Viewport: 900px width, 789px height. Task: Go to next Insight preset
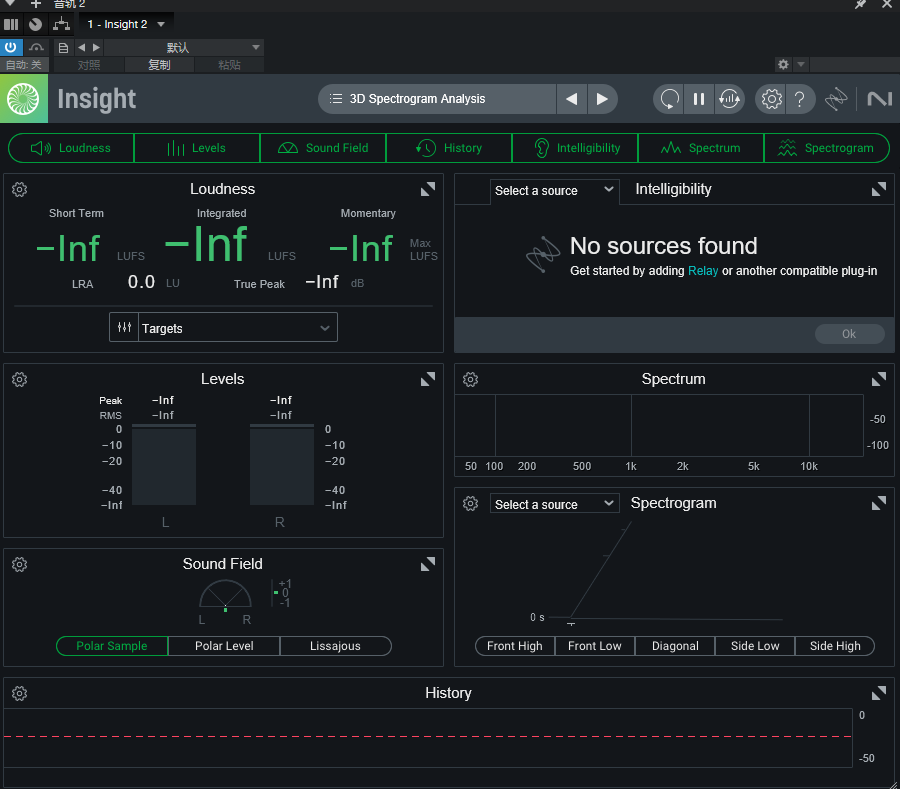pos(602,99)
